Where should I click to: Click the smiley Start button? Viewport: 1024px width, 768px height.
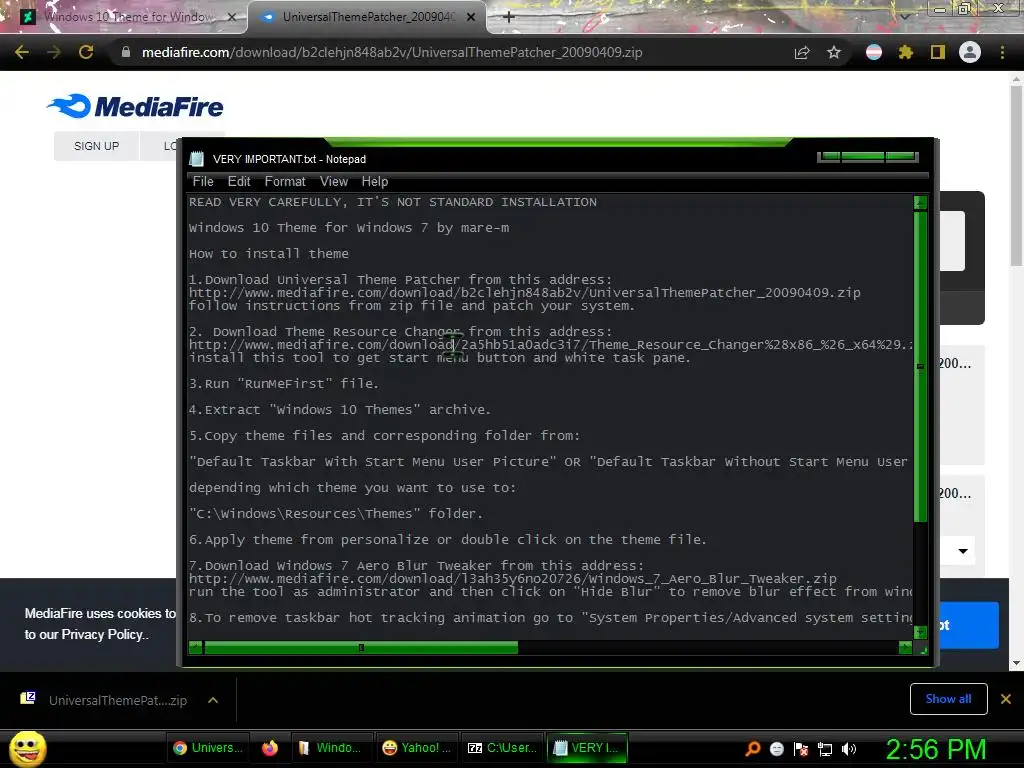[27, 748]
